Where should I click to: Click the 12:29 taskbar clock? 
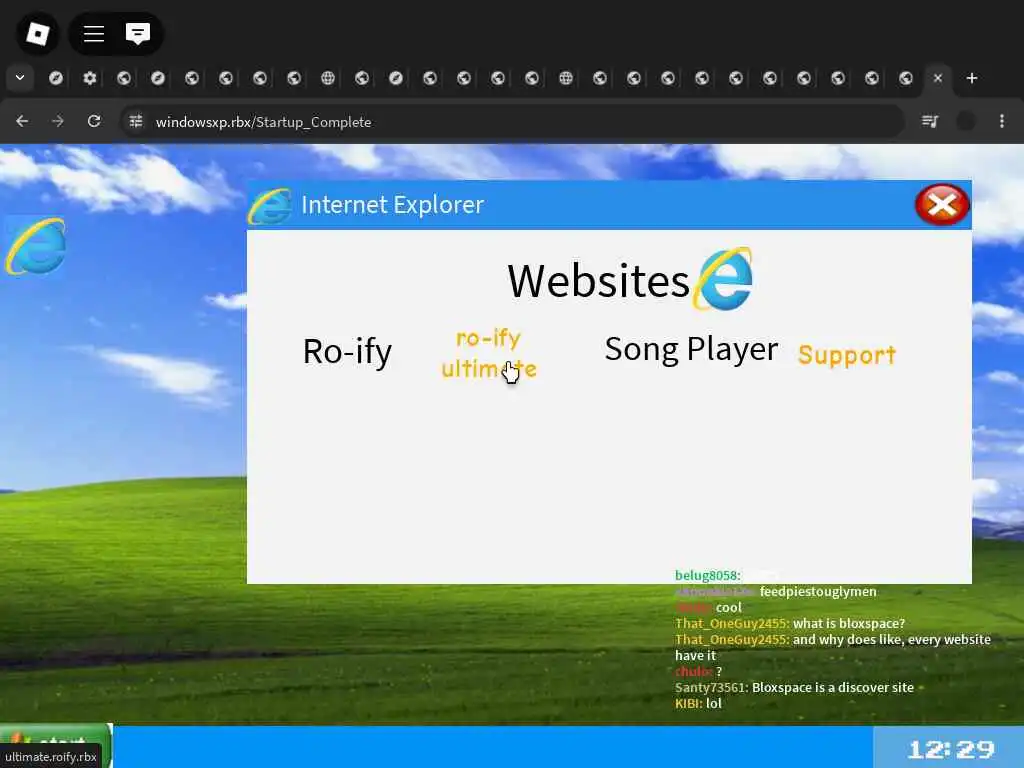click(951, 748)
